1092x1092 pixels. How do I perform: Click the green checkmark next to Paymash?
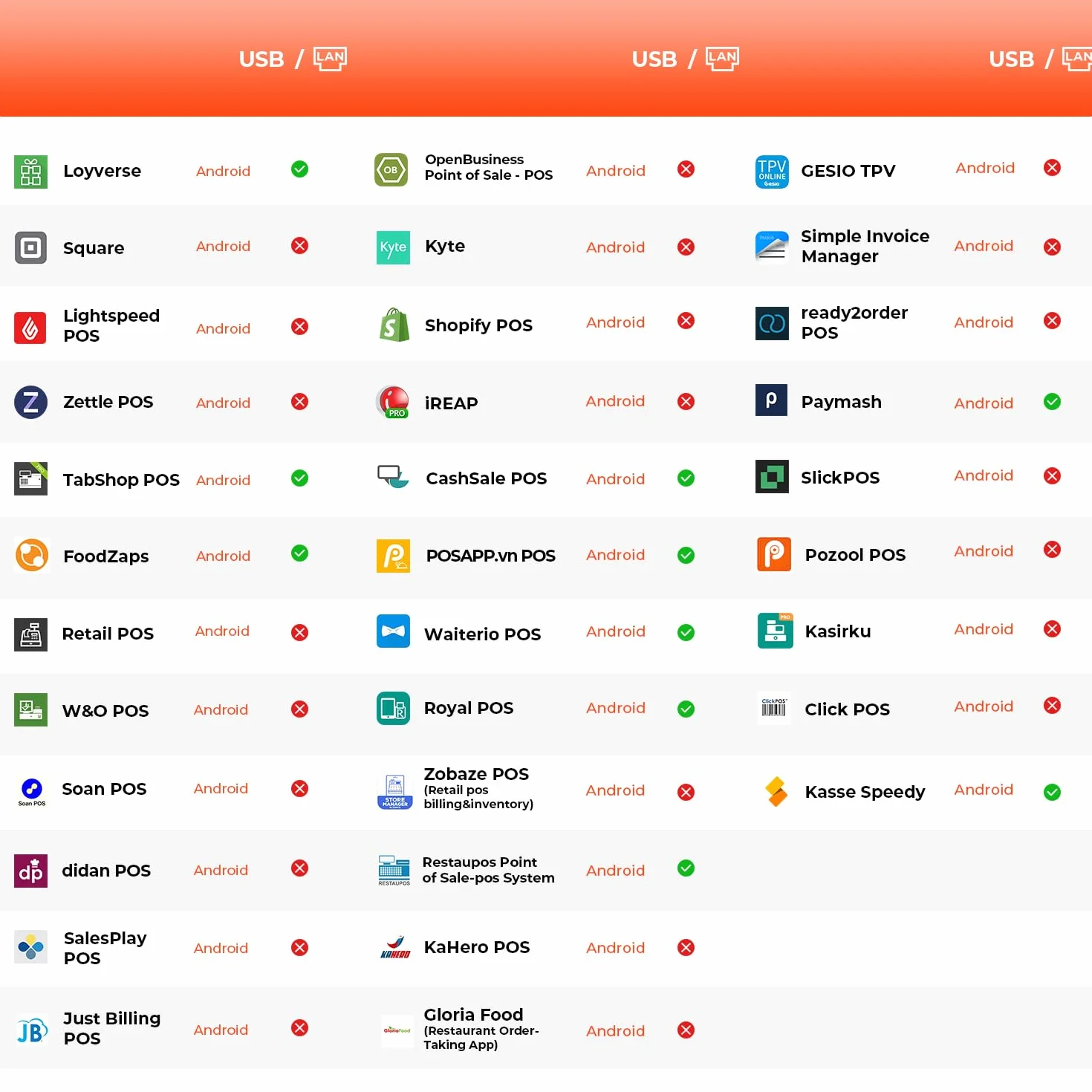click(x=1052, y=402)
